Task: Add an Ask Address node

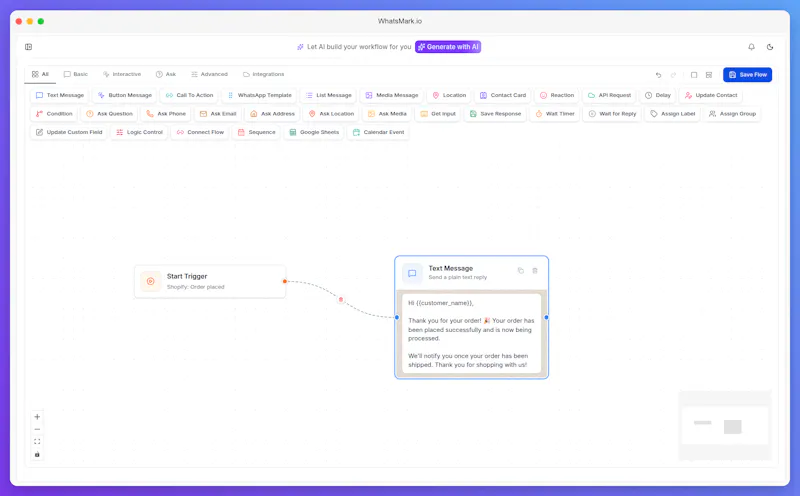Action: (272, 114)
